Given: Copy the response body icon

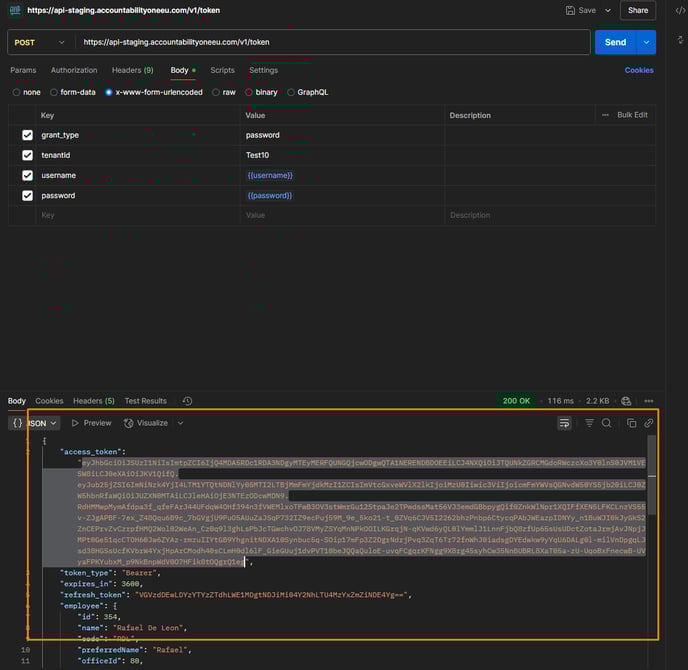Looking at the screenshot, I should coord(631,423).
